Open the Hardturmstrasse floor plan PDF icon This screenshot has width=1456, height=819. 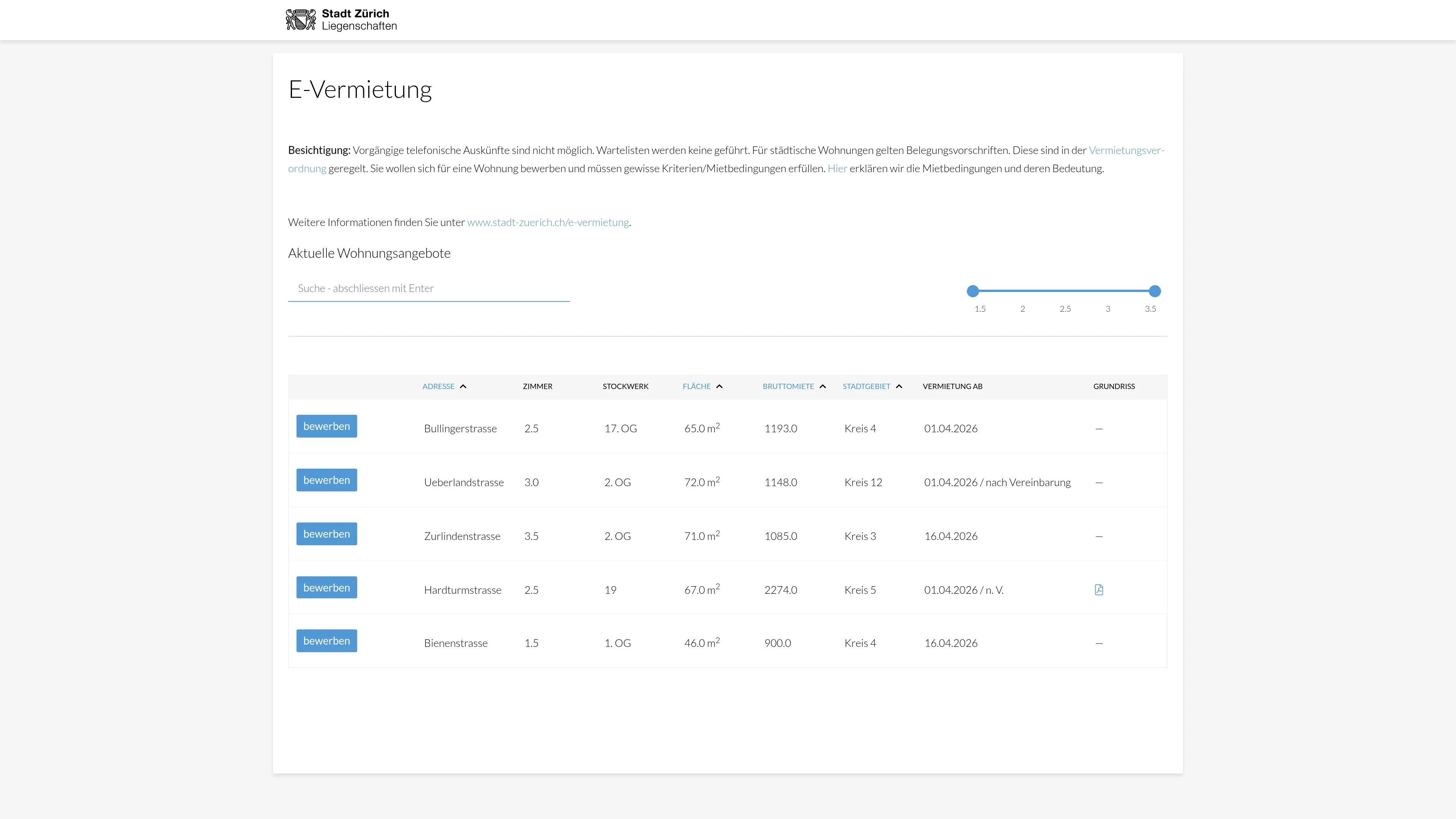1098,590
